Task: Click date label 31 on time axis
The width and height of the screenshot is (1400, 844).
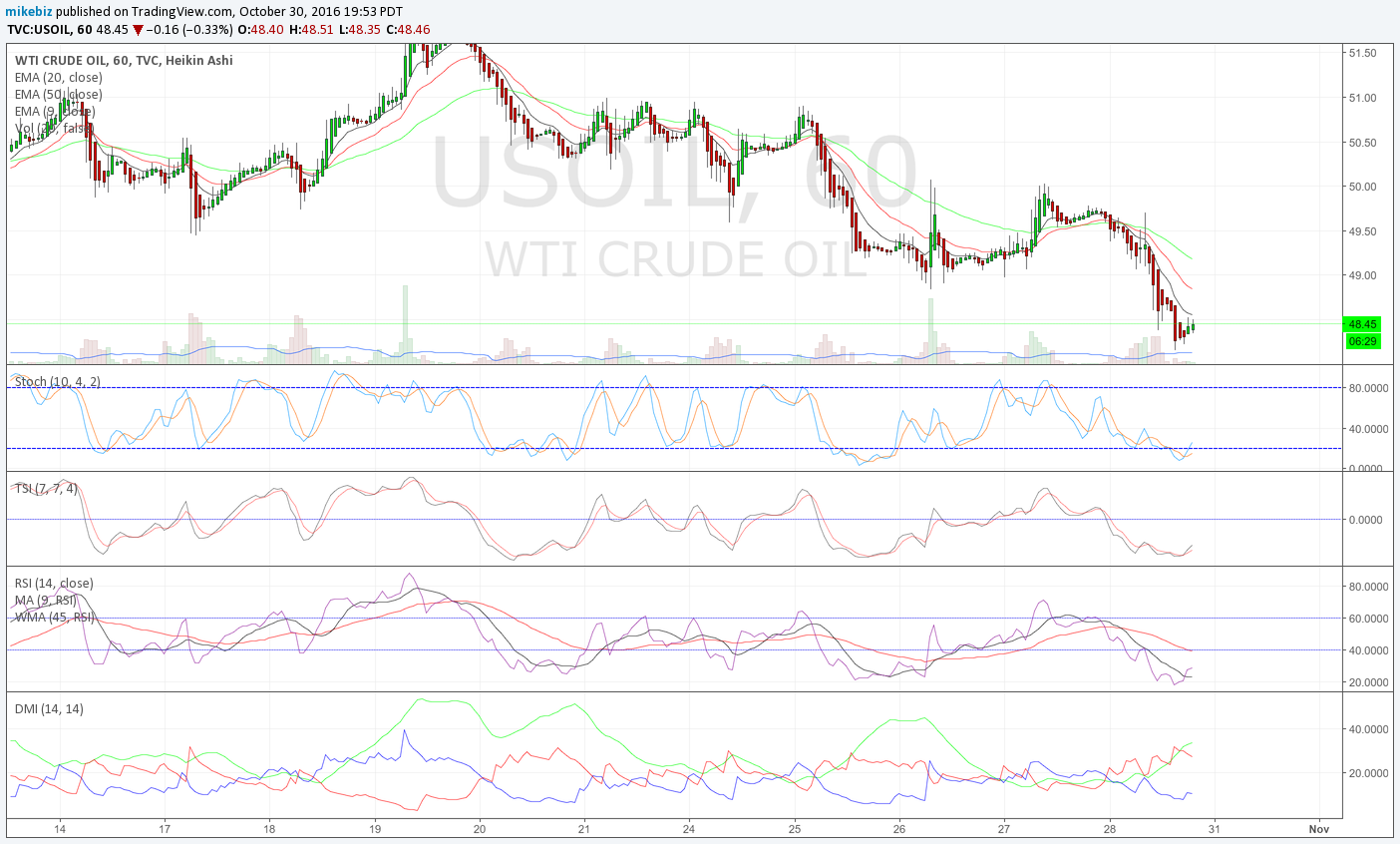Action: [x=1215, y=828]
